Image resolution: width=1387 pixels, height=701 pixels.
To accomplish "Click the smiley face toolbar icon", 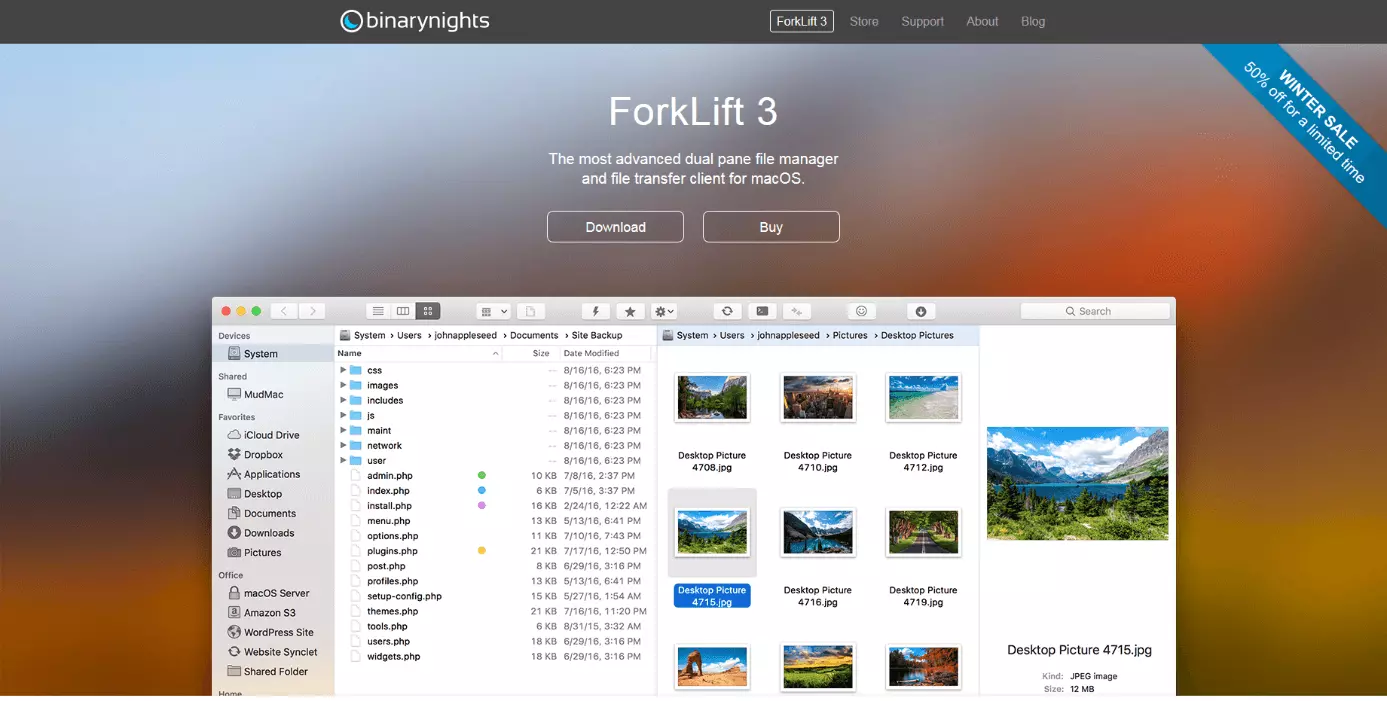I will tap(861, 311).
